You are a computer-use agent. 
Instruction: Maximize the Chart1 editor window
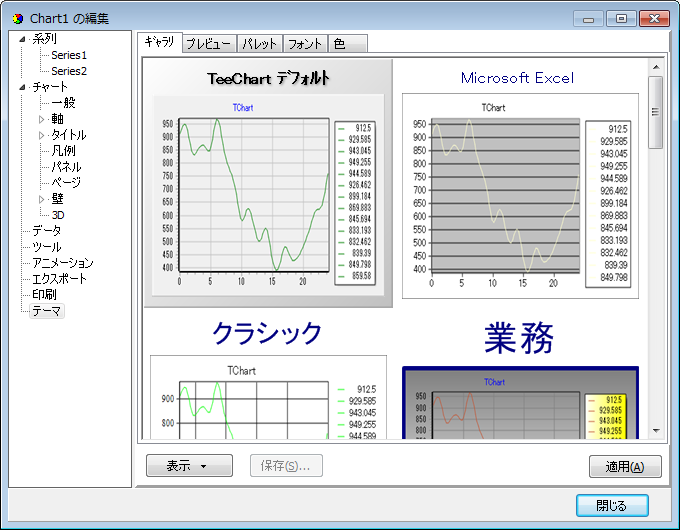coord(621,19)
